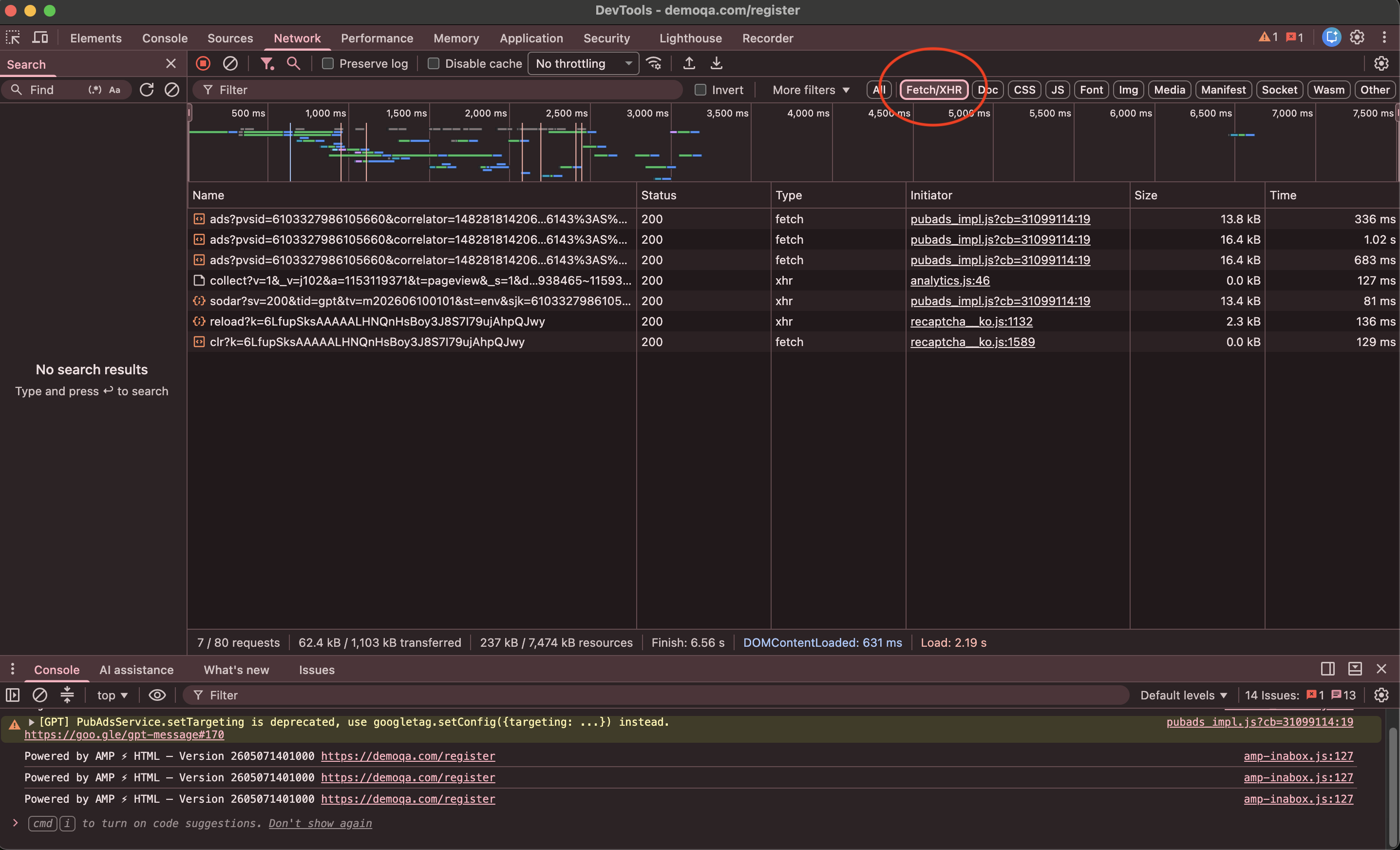Image resolution: width=1400 pixels, height=850 pixels.
Task: Activate the inspect element picker icon
Action: pos(13,38)
